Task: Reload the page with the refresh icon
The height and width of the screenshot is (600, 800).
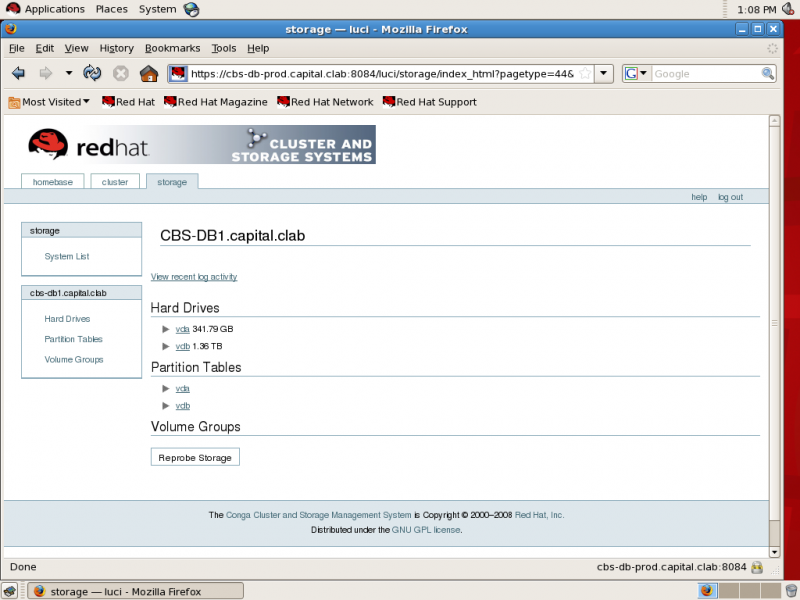Action: point(92,73)
